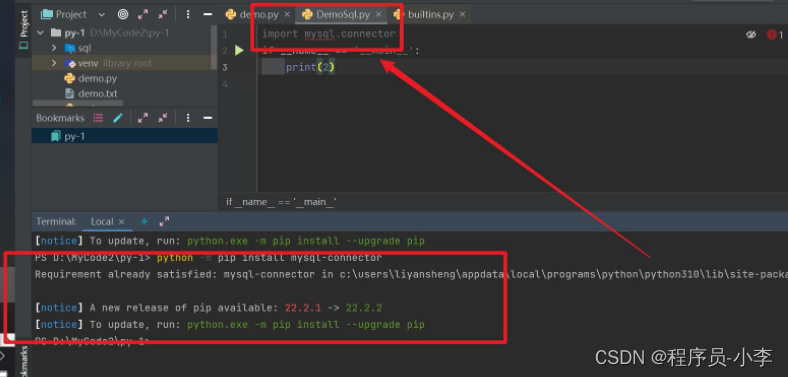
Task: Click the Project vertical side tab
Action: coord(24,29)
